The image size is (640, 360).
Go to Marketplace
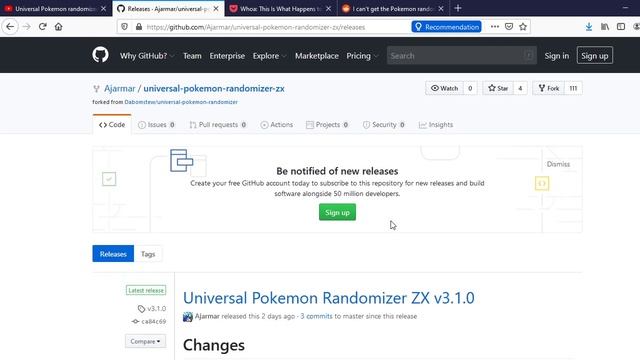pos(317,56)
